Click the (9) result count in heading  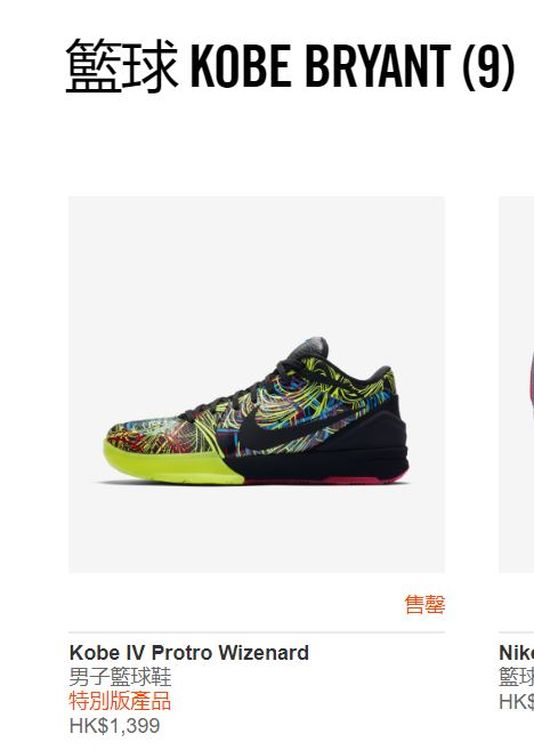(x=488, y=66)
